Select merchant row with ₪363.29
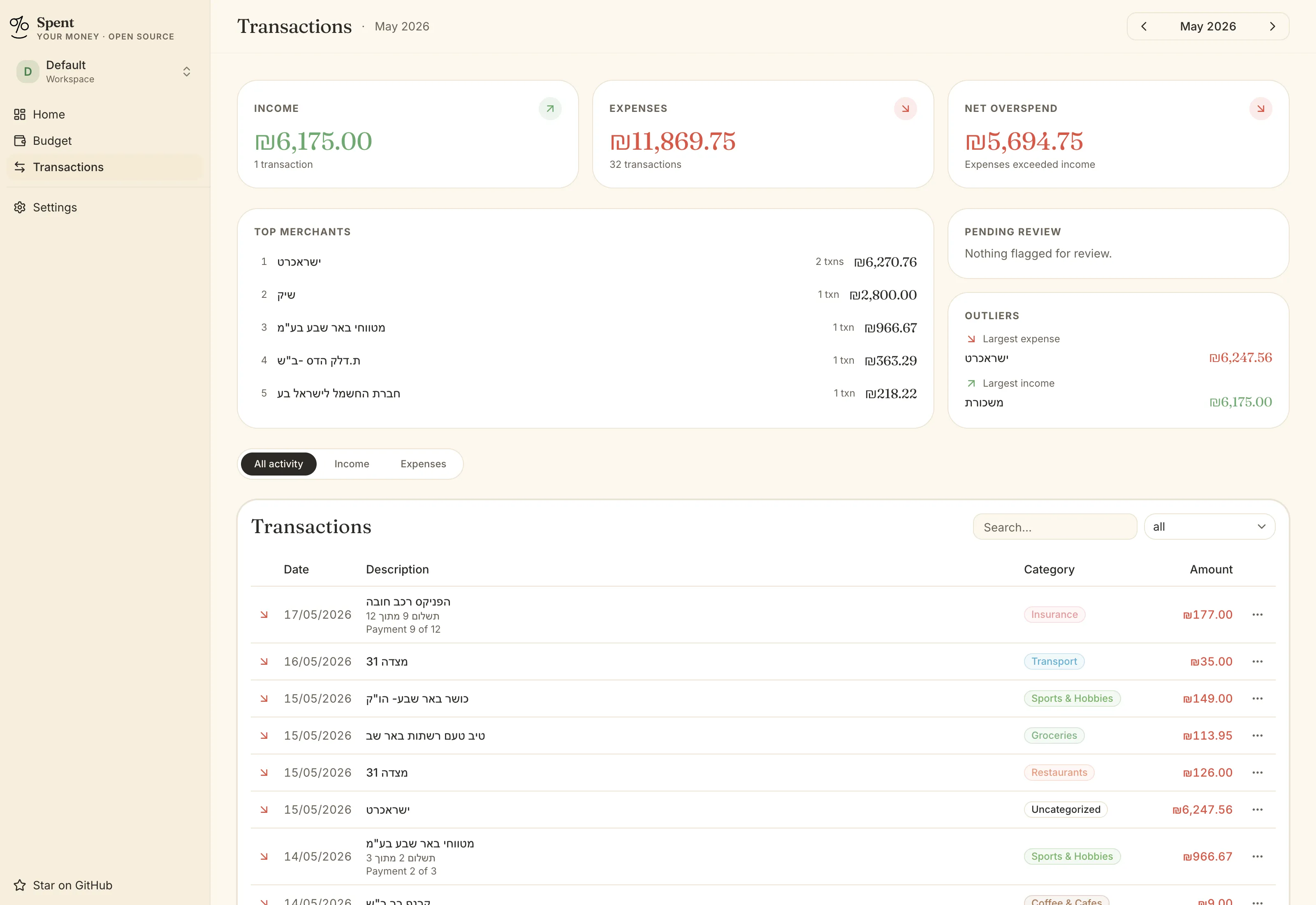 pos(585,361)
